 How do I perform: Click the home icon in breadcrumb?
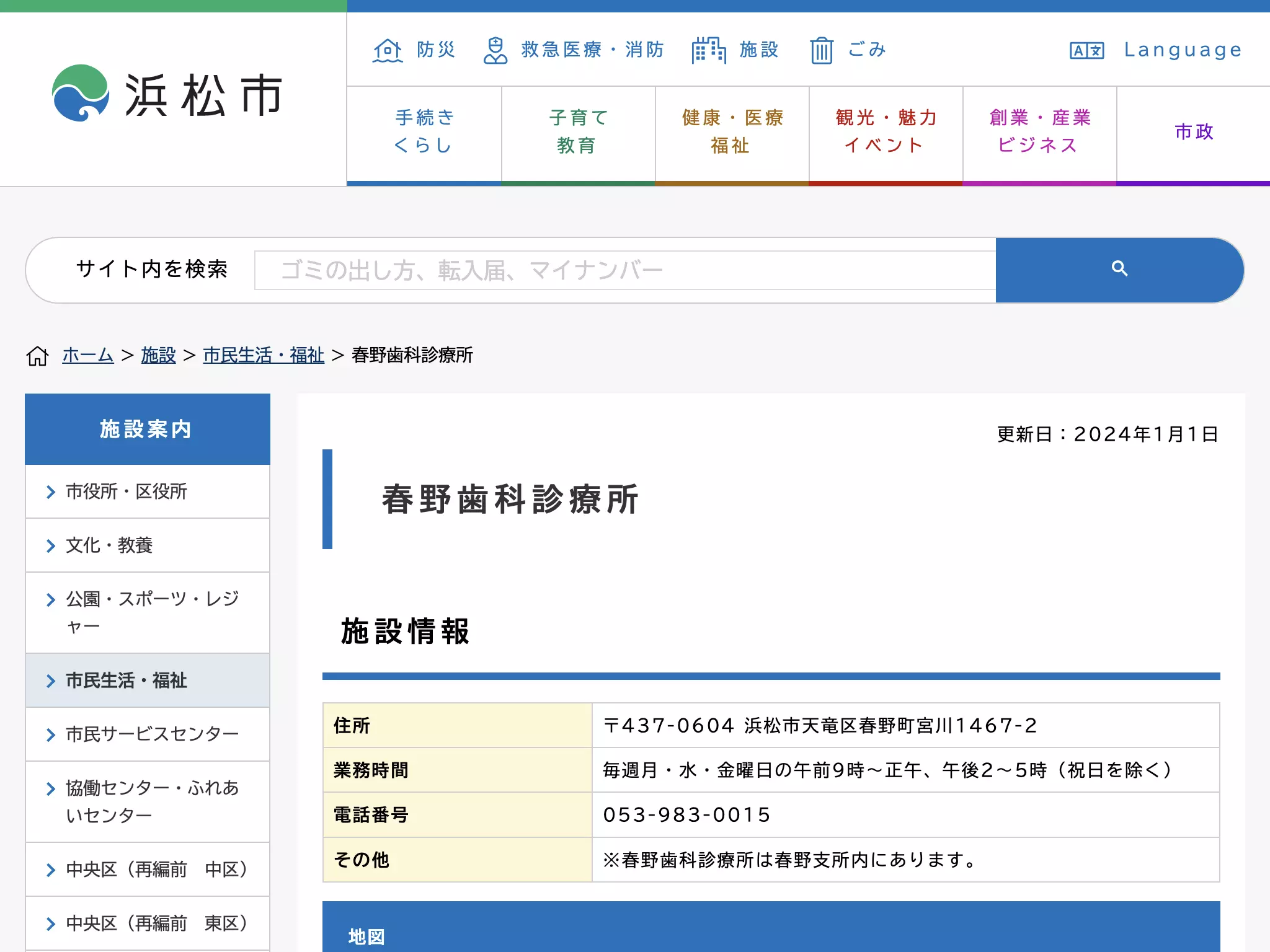(x=37, y=356)
